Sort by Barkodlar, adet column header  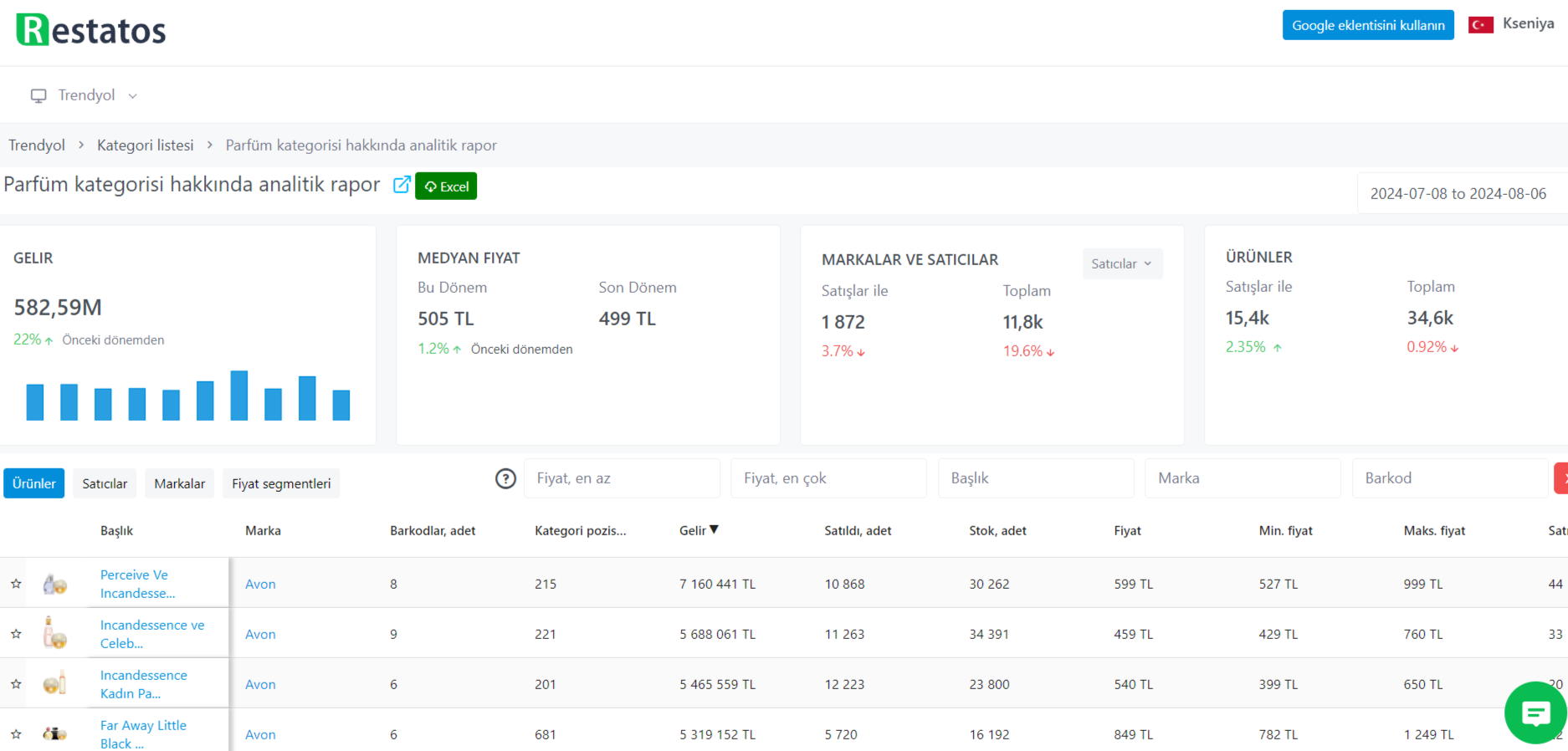(x=433, y=530)
